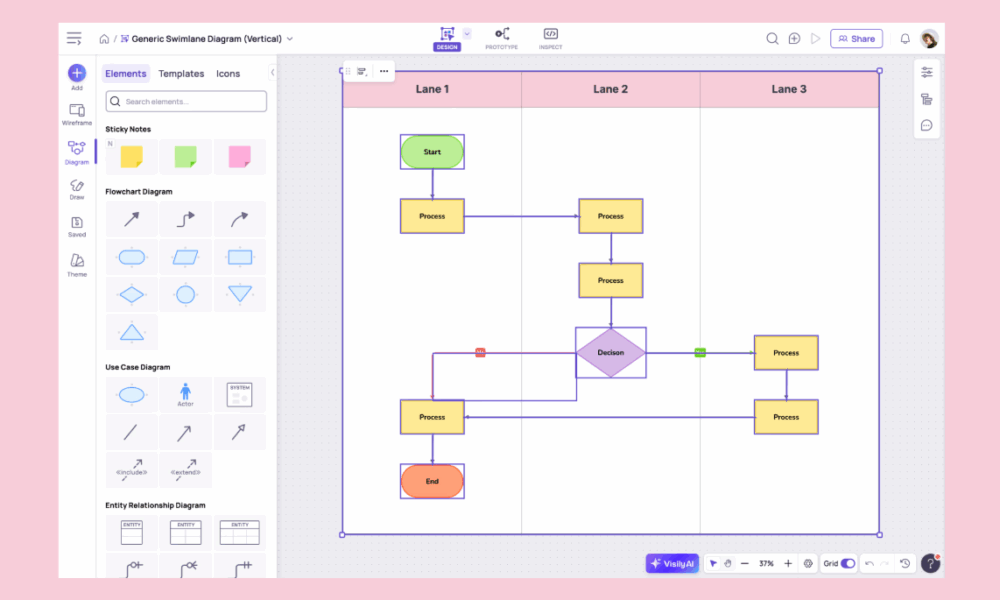Select the straight arrow connector
1000x600 pixels.
tap(131, 219)
